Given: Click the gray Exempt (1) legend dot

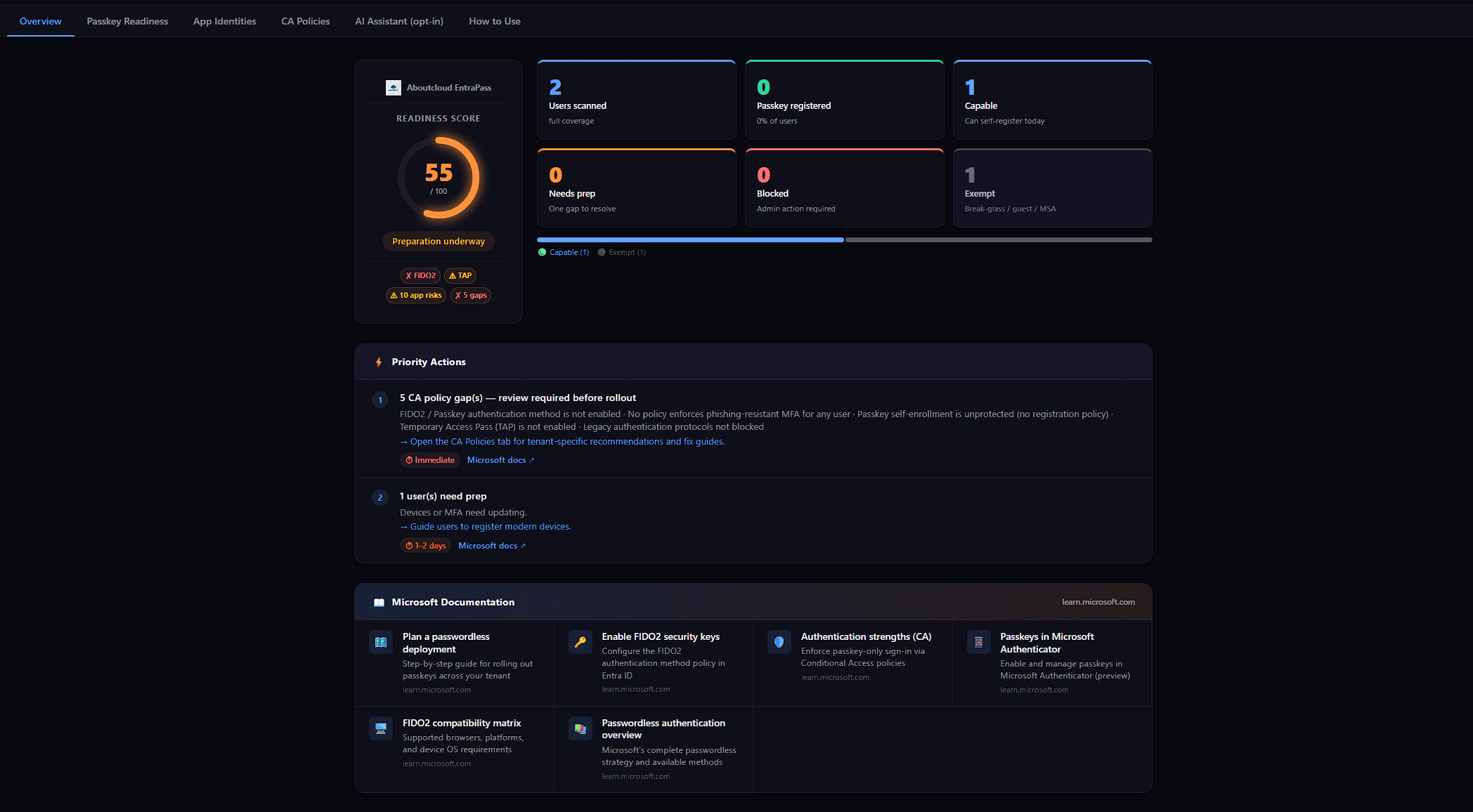Looking at the screenshot, I should 602,252.
